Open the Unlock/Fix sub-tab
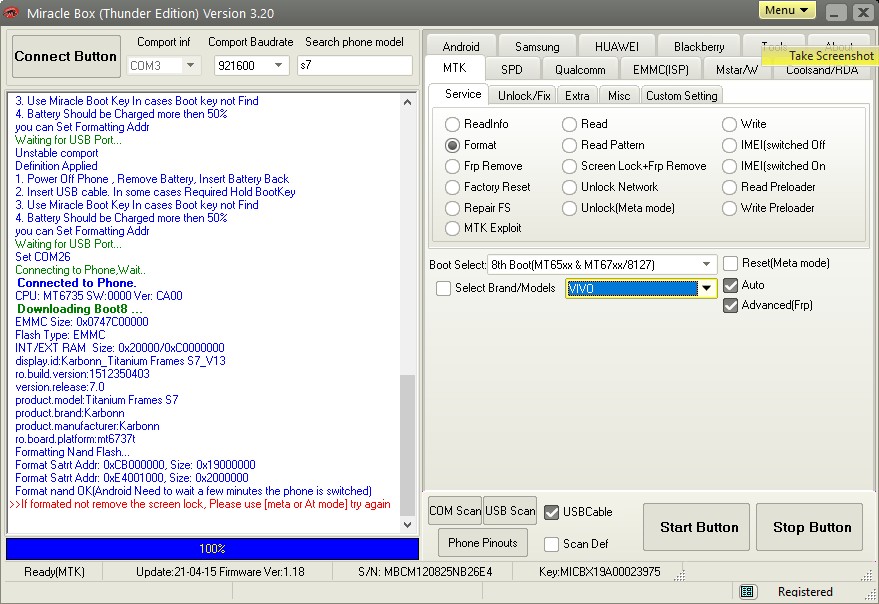 click(524, 95)
